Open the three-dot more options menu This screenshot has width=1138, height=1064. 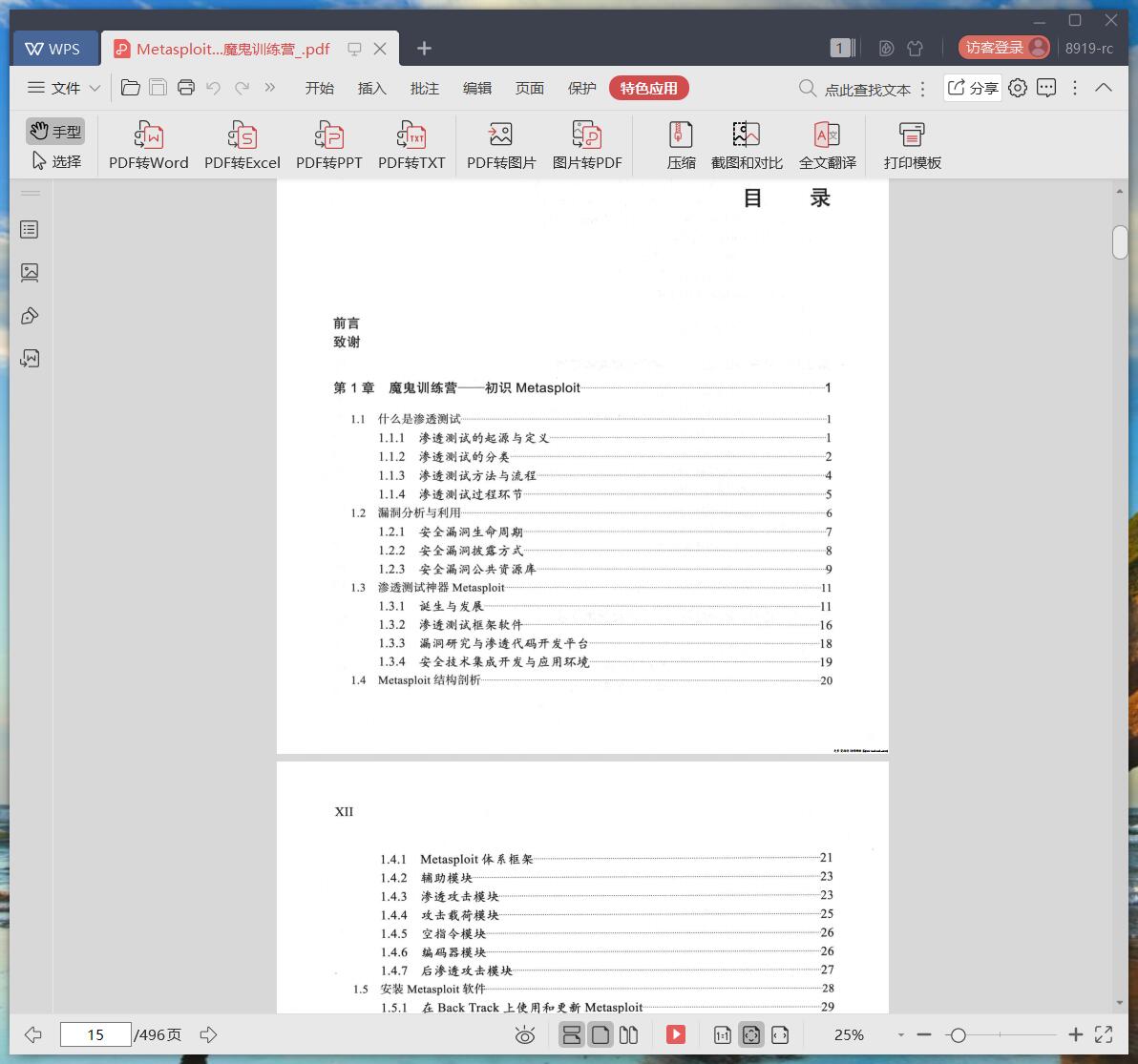[1075, 88]
